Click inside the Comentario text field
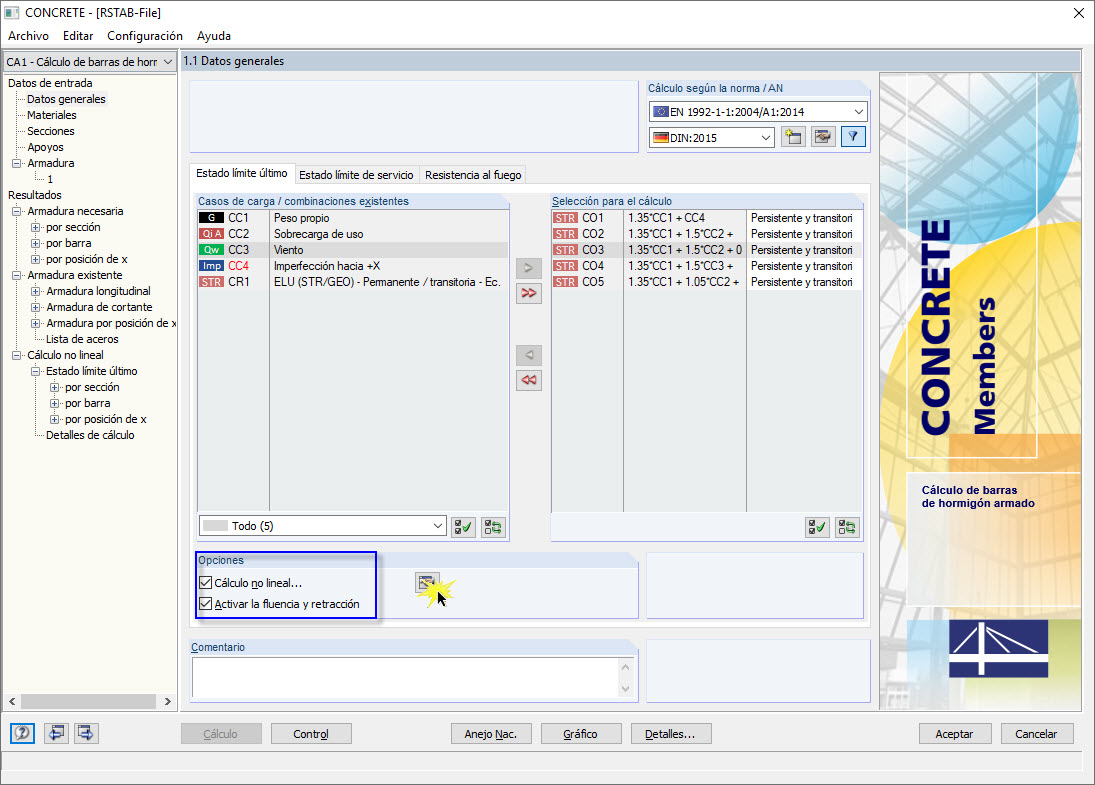 [405, 677]
